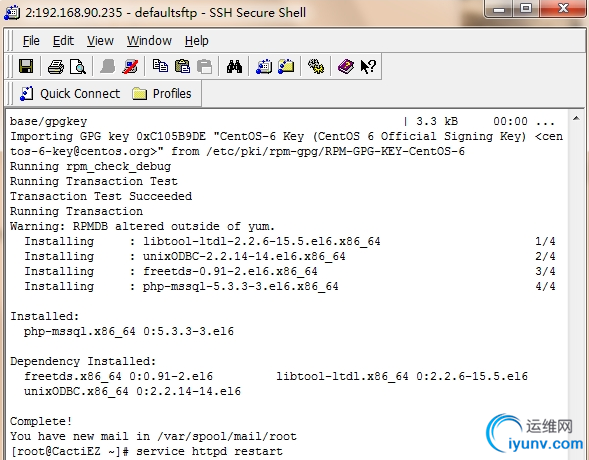
Task: Click the Save toolbar icon
Action: (26, 66)
